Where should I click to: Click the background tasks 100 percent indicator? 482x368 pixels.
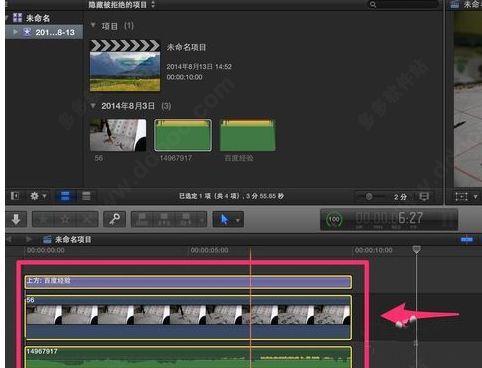click(x=334, y=219)
